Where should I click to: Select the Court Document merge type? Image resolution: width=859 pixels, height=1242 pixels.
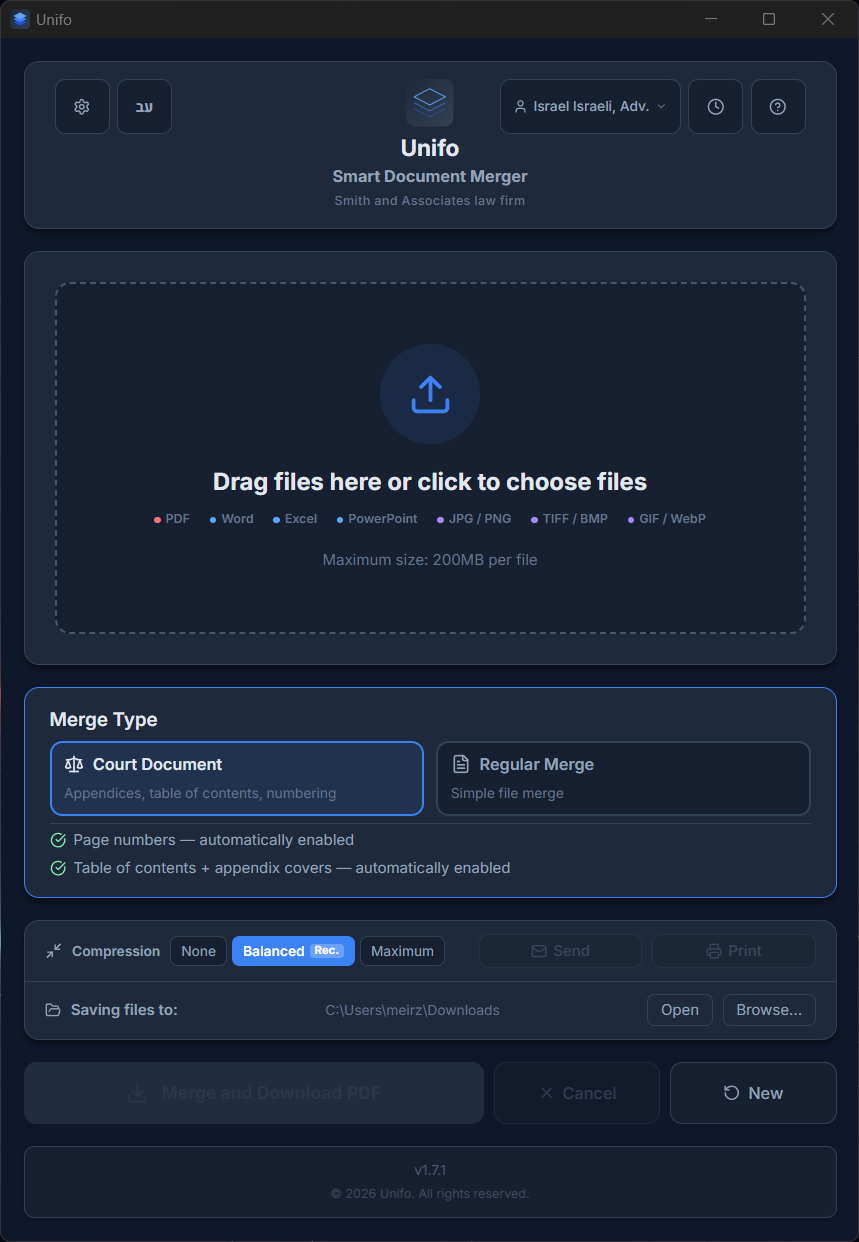tap(237, 778)
